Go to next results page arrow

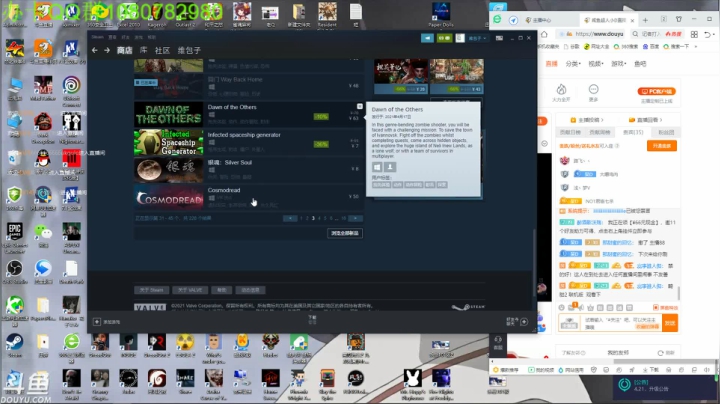355,218
